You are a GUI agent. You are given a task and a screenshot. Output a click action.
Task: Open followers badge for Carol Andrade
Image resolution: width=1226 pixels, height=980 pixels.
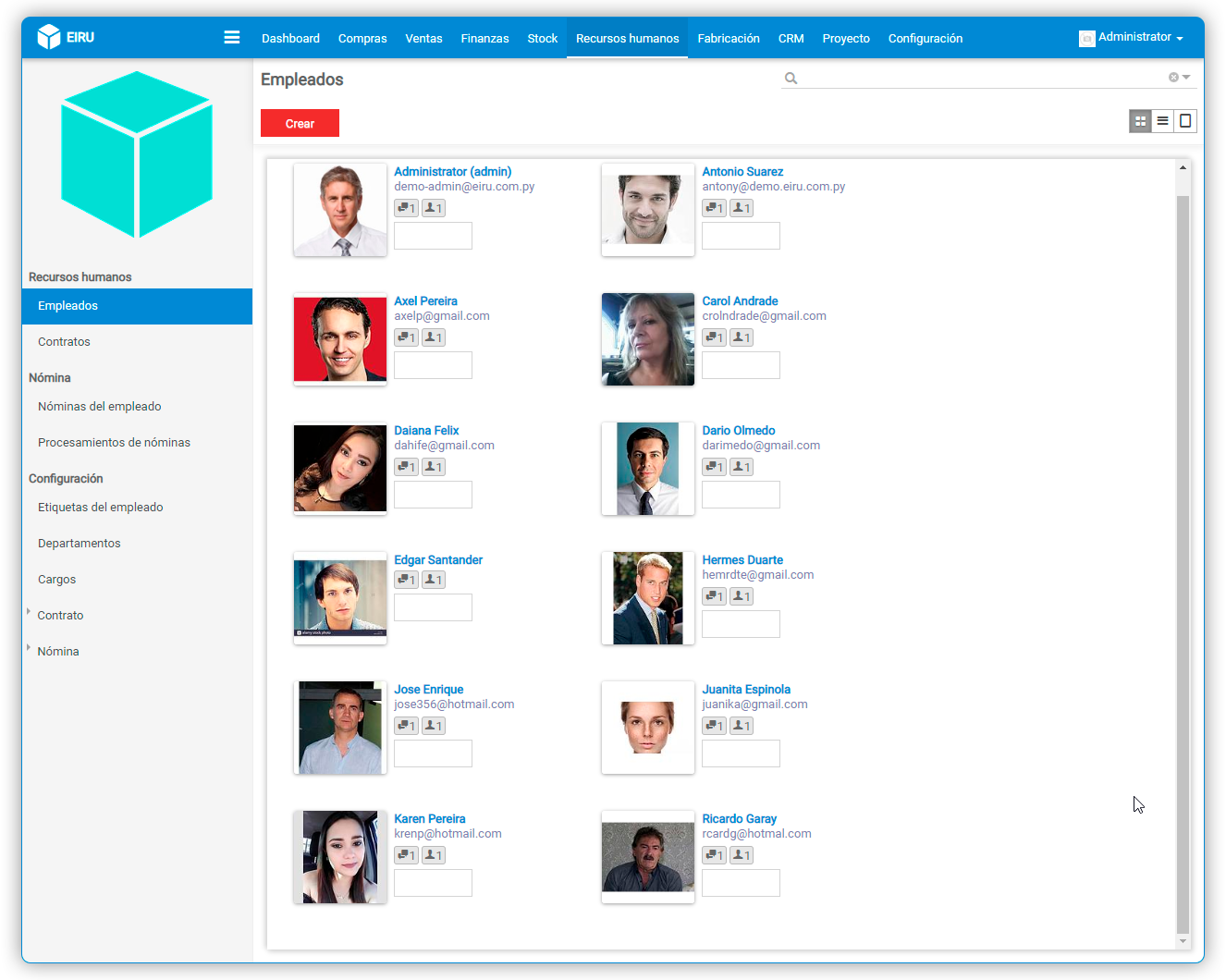click(x=742, y=337)
